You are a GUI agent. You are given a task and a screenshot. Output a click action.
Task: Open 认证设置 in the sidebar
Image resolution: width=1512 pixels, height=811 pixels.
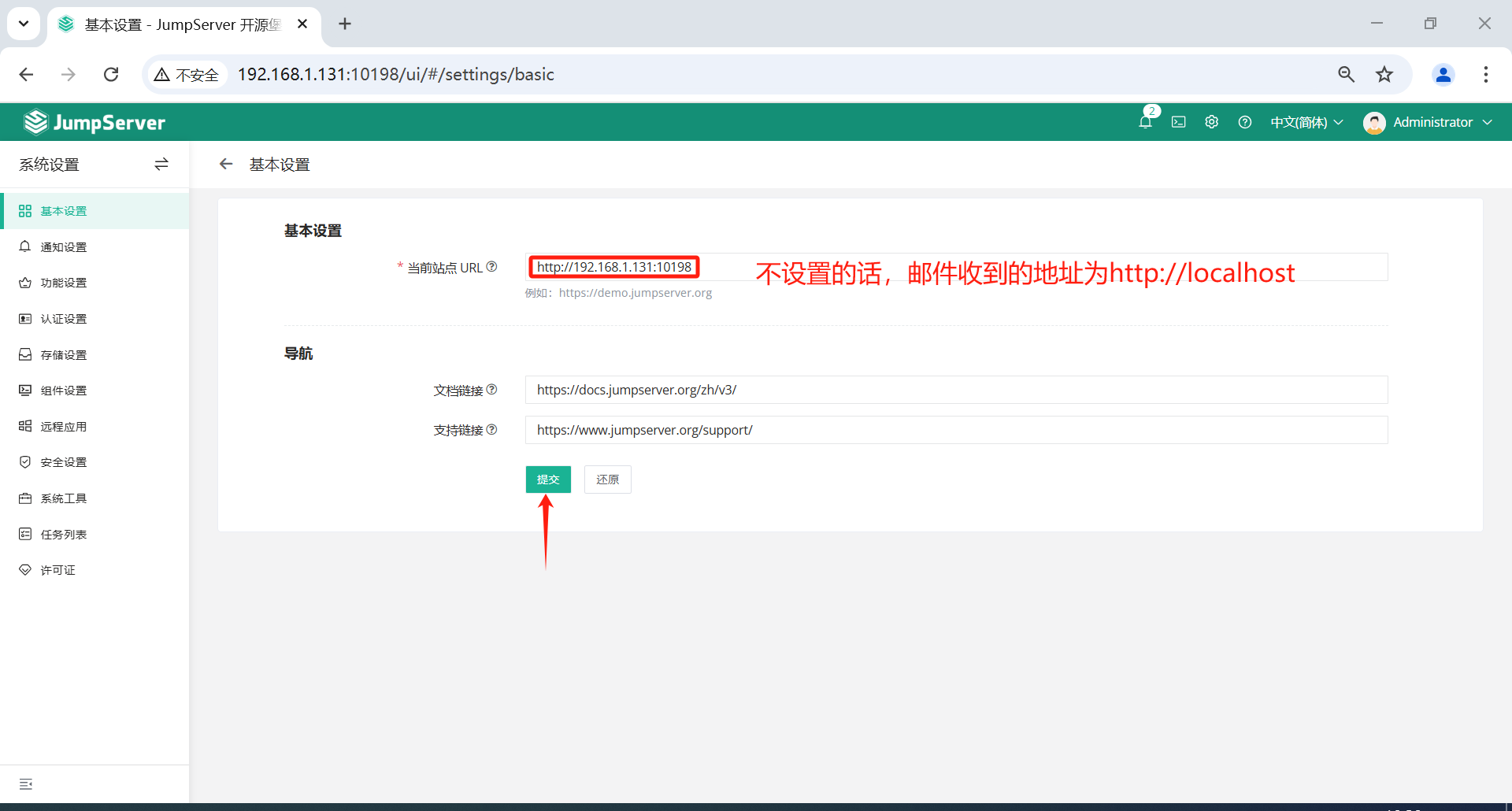click(94, 319)
